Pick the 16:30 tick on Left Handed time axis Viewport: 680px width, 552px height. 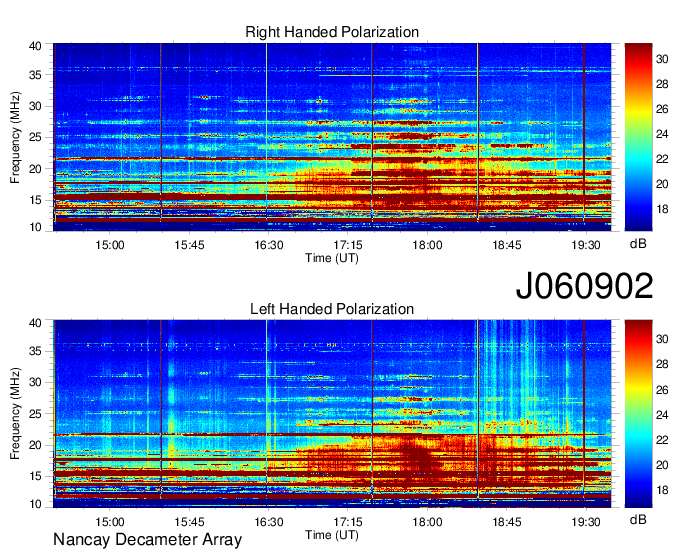[269, 522]
